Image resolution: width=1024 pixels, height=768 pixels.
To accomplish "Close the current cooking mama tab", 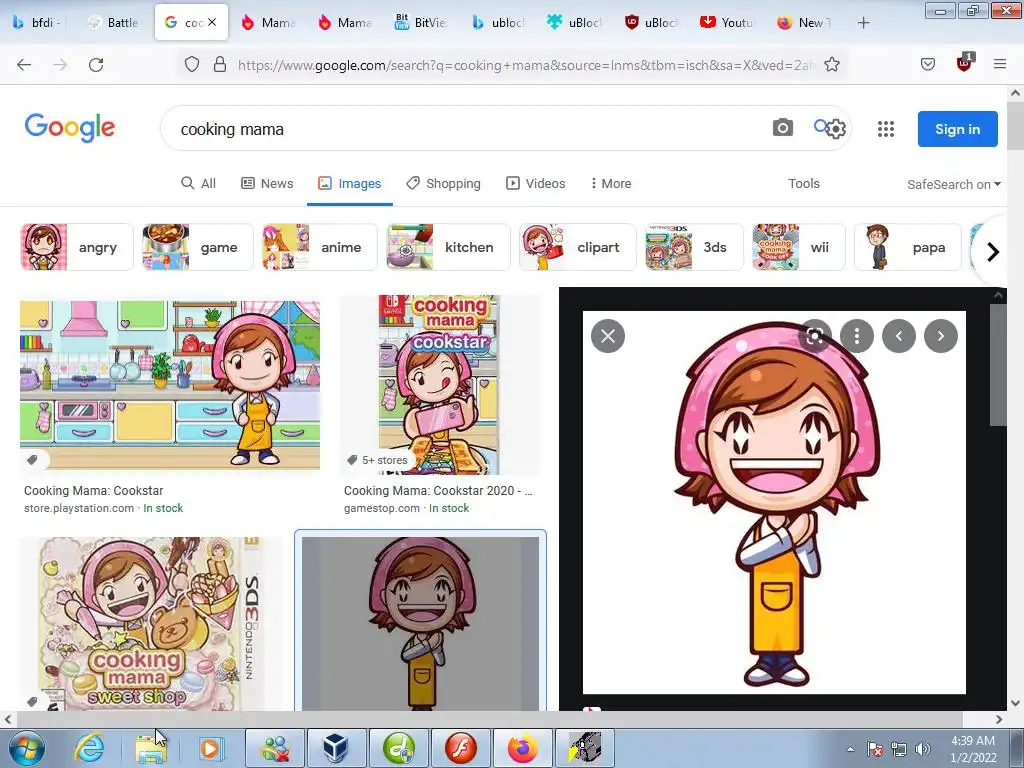I will [212, 22].
